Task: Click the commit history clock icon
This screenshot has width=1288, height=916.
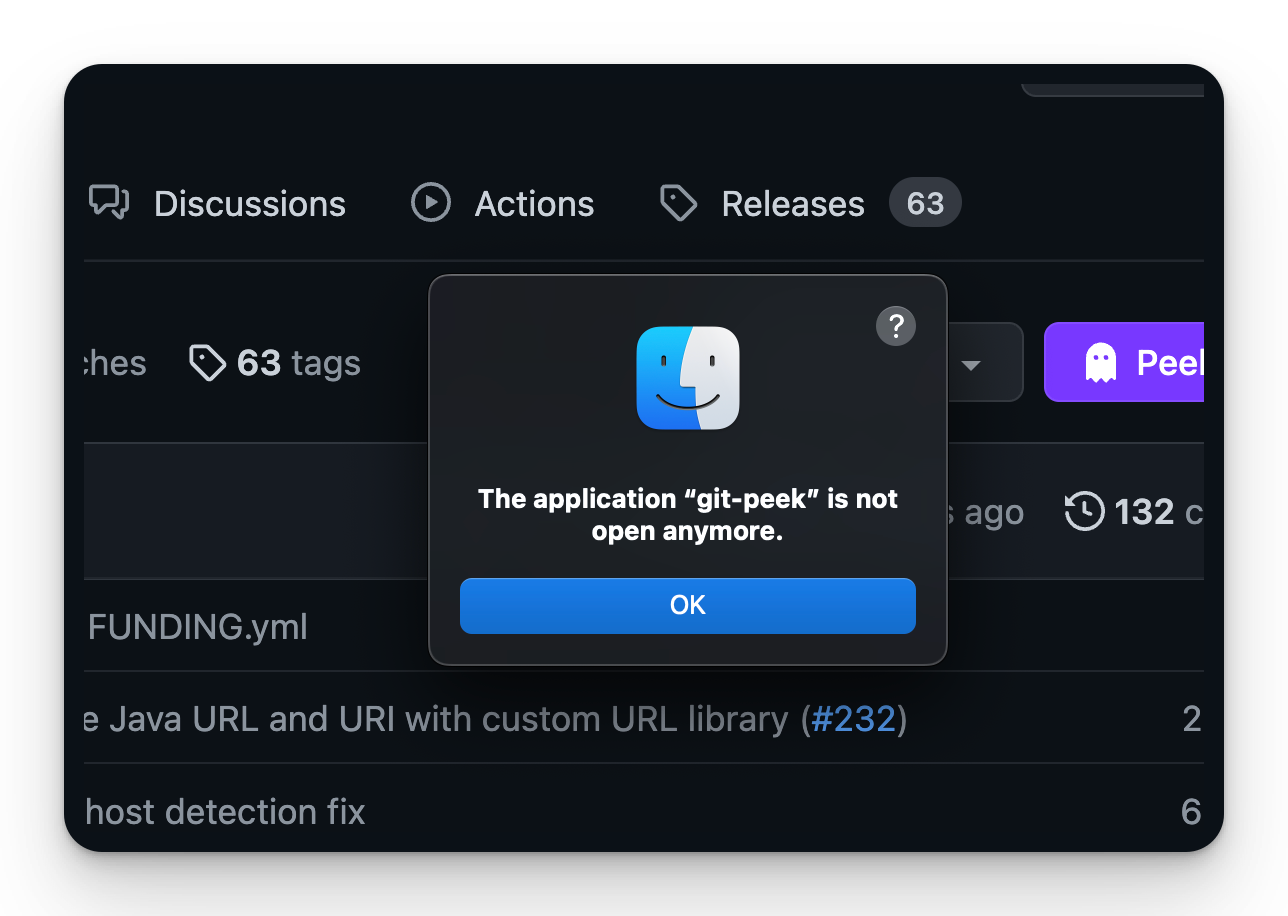Action: coord(1085,511)
